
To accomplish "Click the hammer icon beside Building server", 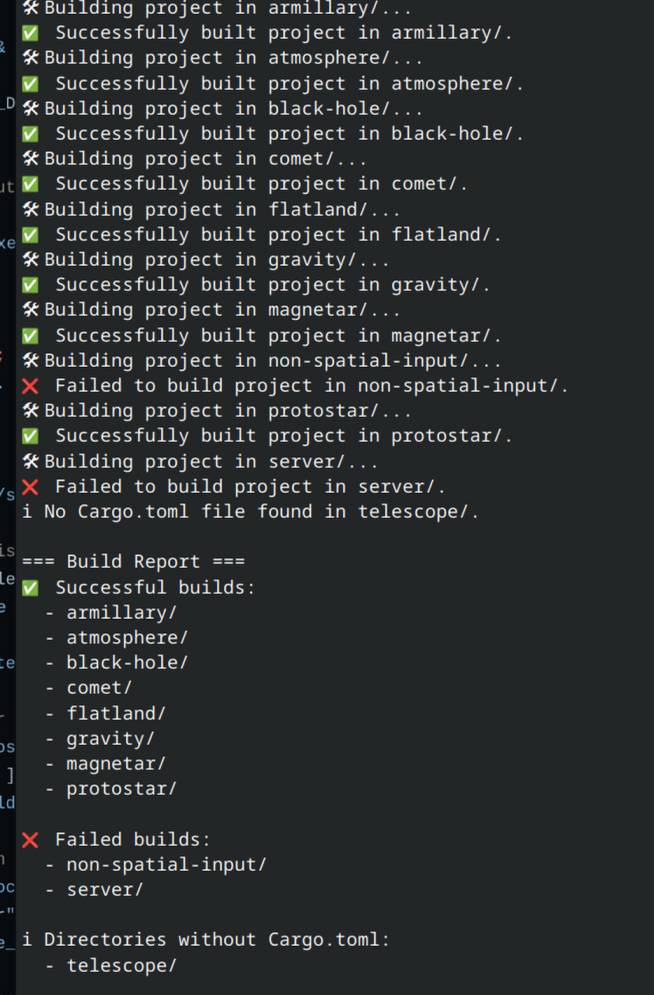I will coord(30,461).
